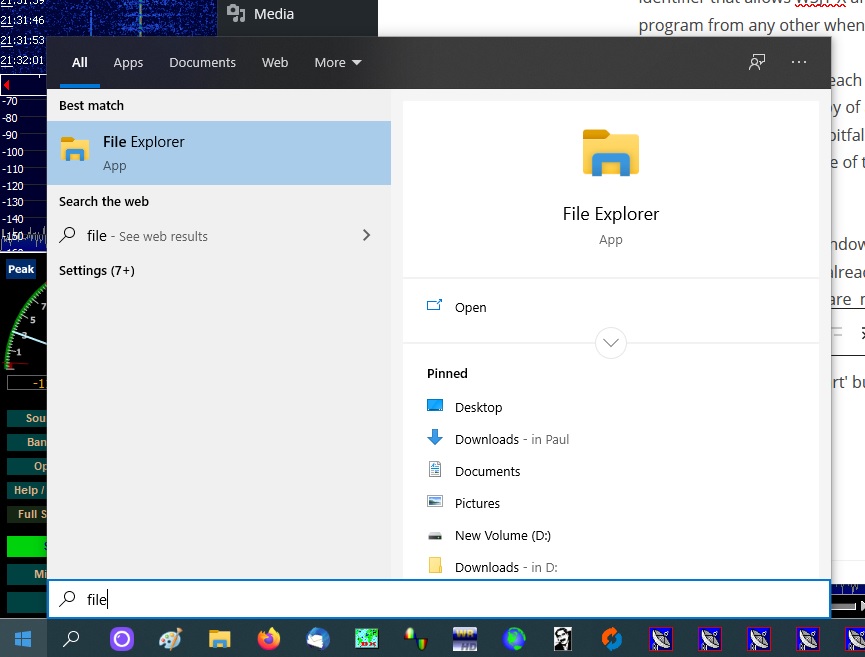Expand the actions list with chevron circle
The width and height of the screenshot is (865, 657).
coord(610,343)
